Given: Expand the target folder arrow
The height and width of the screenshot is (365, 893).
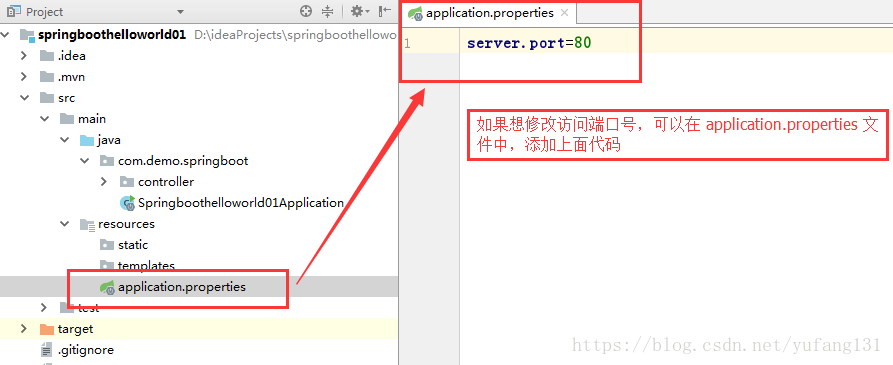Looking at the screenshot, I should click(24, 329).
